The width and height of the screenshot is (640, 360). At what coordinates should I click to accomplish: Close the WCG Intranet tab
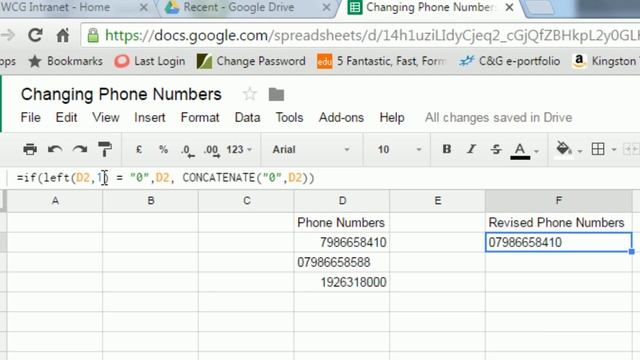[144, 7]
